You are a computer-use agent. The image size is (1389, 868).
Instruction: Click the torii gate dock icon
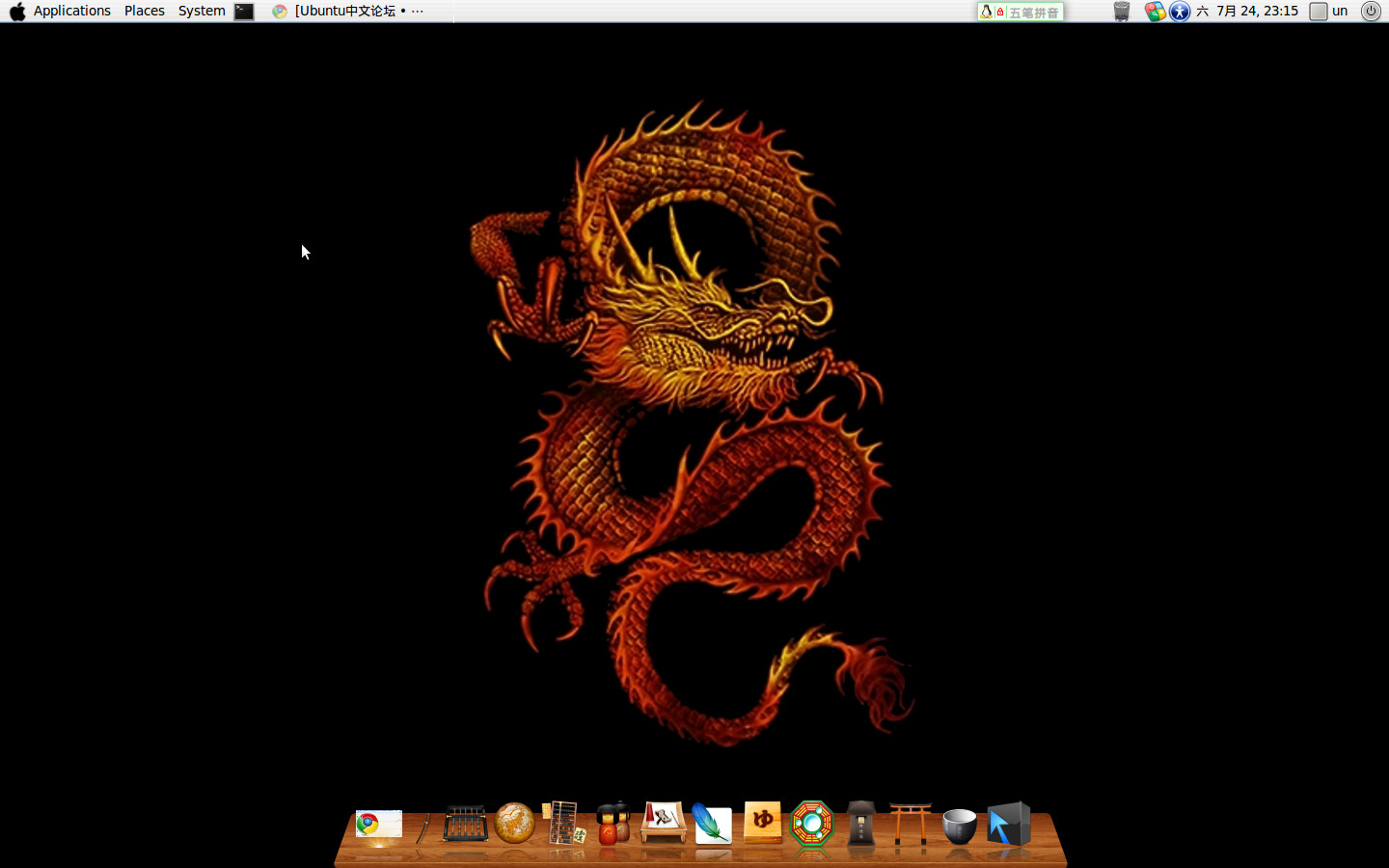911,825
